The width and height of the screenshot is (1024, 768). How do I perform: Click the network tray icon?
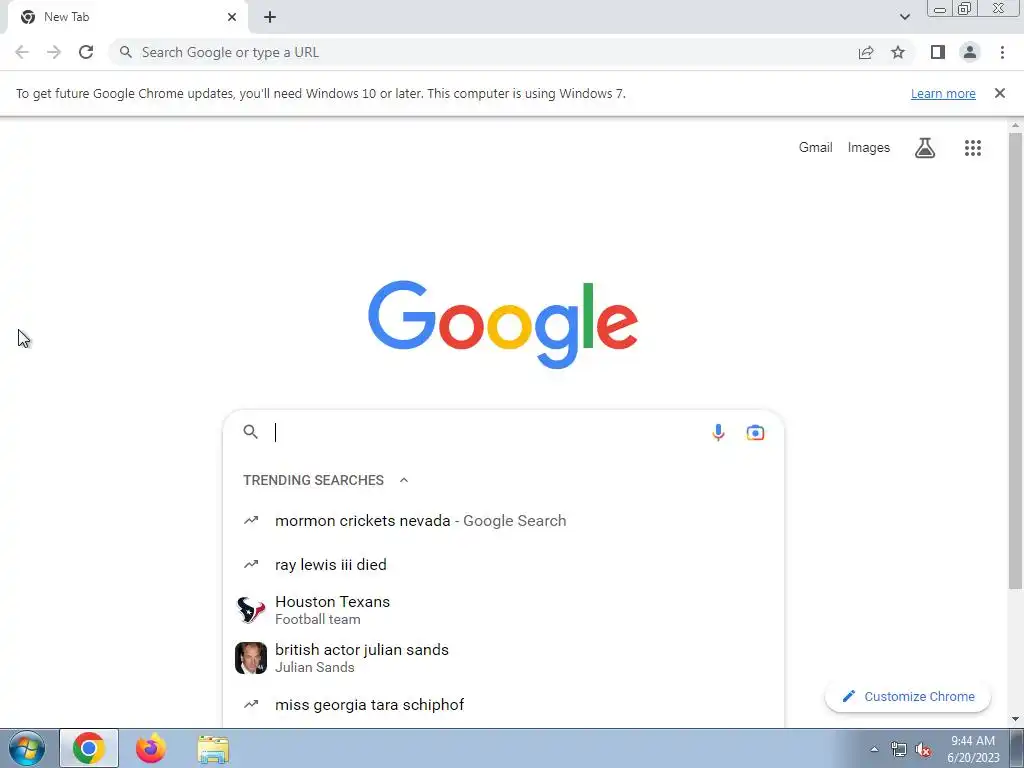[899, 750]
